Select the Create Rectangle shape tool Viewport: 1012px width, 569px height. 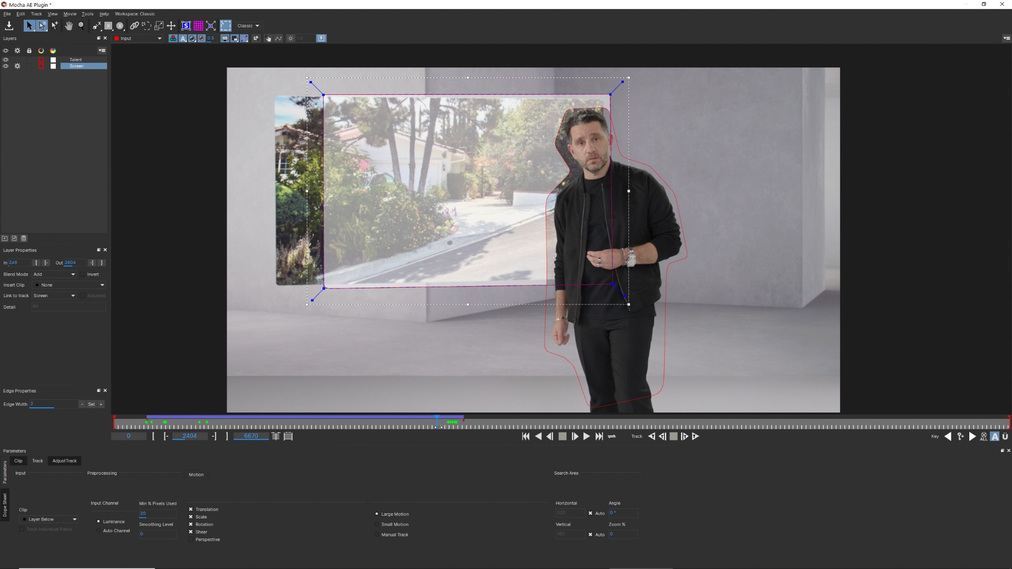coord(108,26)
